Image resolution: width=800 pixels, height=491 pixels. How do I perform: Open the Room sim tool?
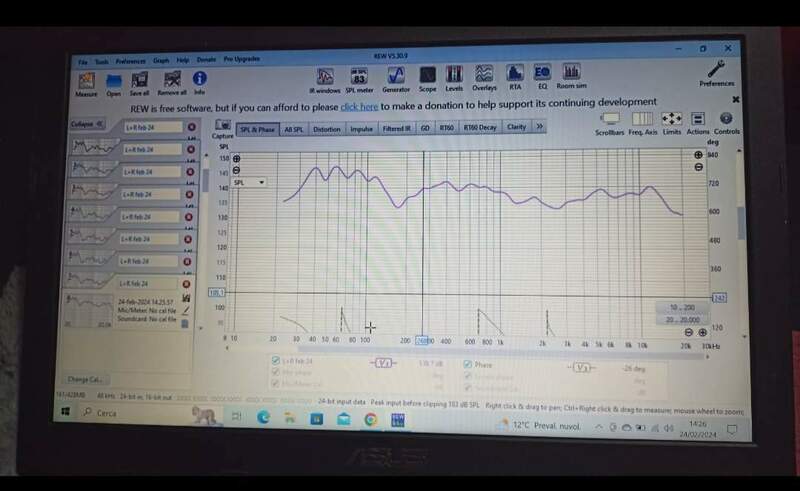(x=571, y=75)
